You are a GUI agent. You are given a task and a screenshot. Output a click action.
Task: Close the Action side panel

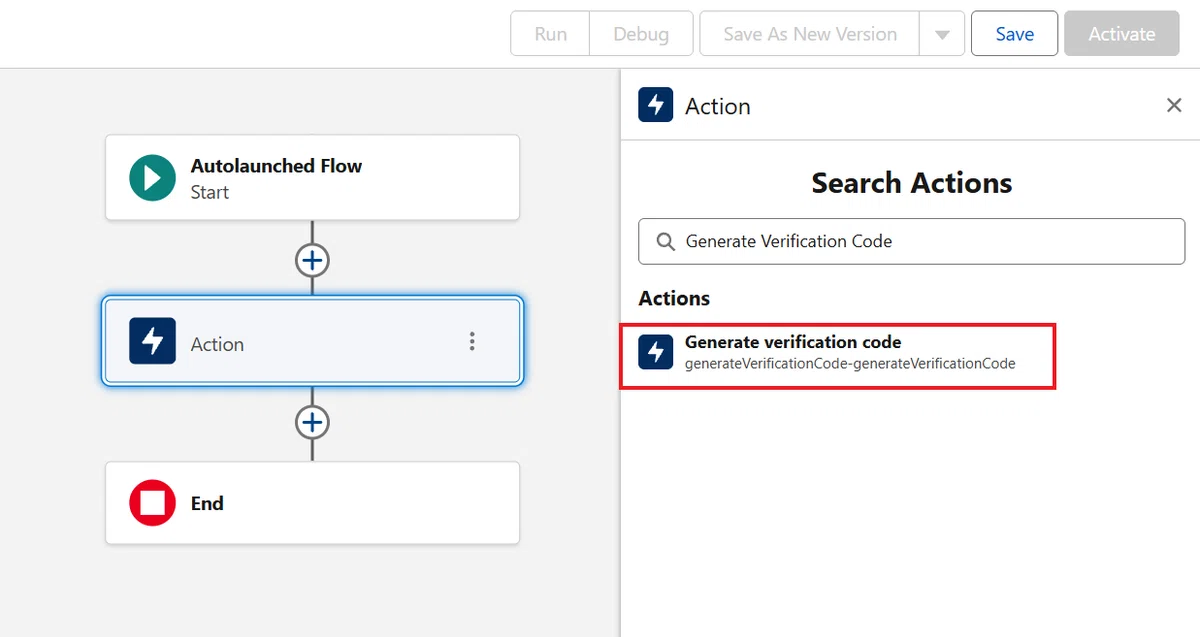pos(1174,105)
